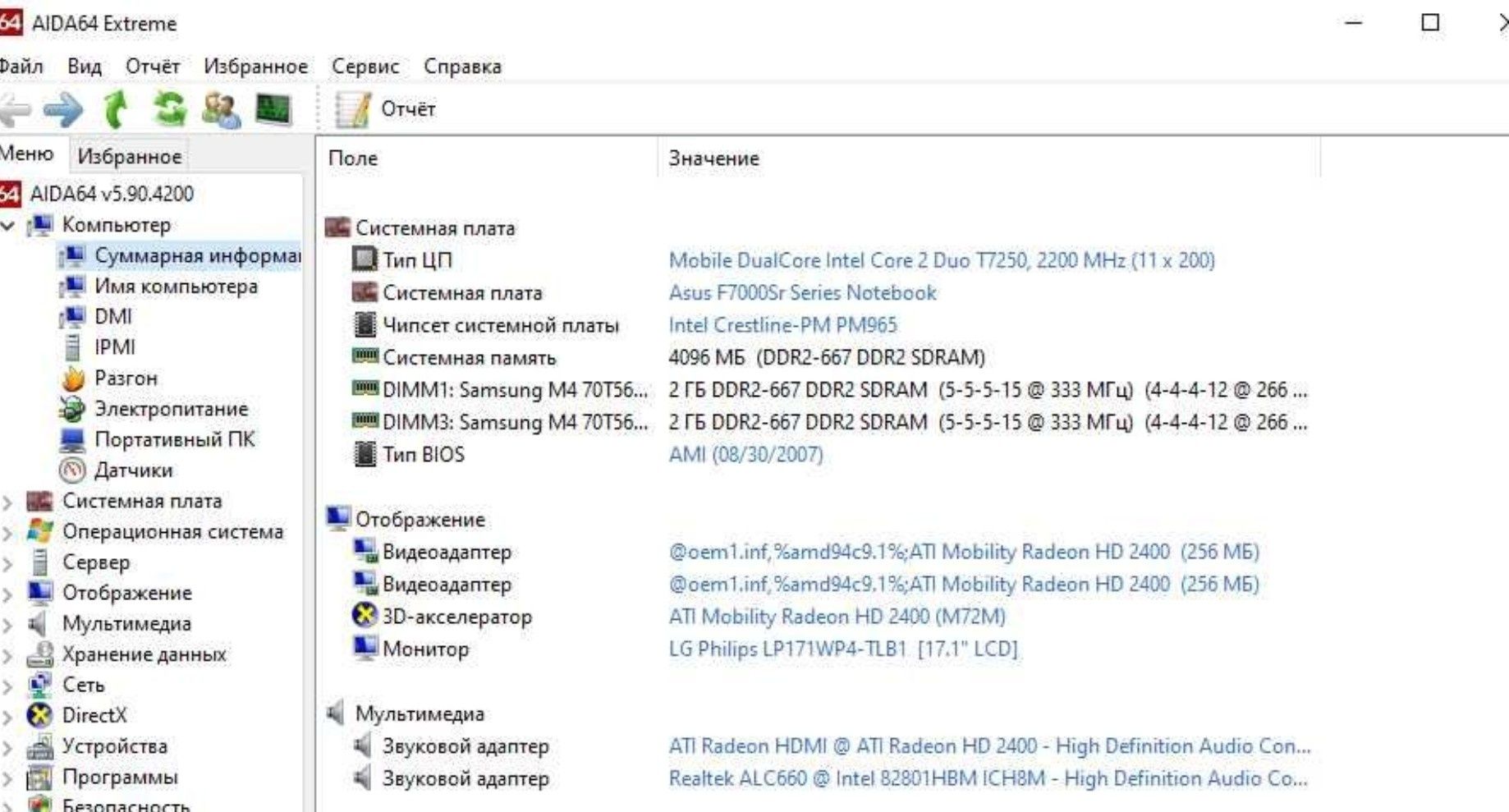Open Realtek ALC660 audio adapter link
Image resolution: width=1509 pixels, height=812 pixels.
pos(988,778)
